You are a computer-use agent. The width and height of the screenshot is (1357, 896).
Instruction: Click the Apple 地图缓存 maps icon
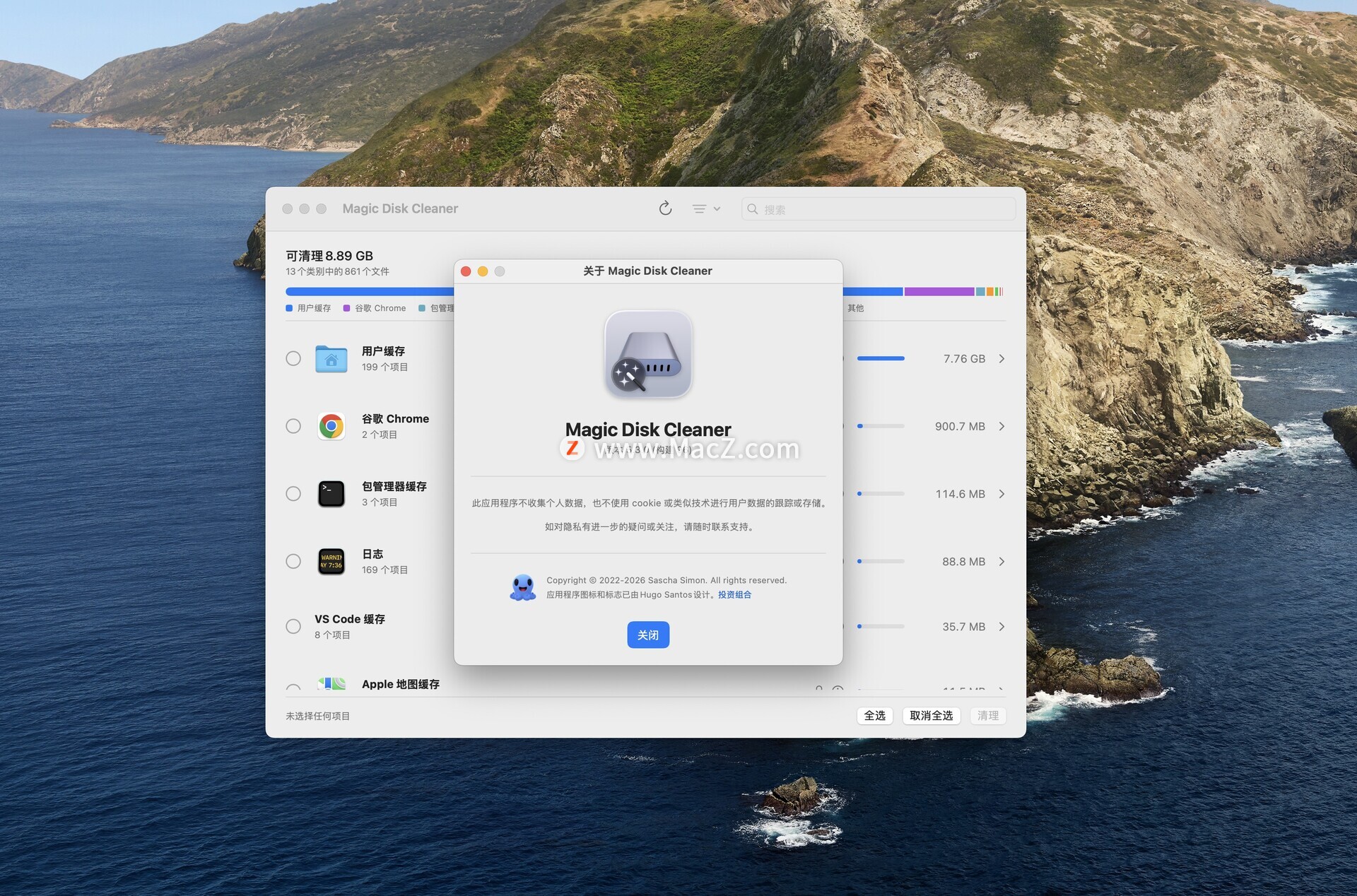point(331,683)
